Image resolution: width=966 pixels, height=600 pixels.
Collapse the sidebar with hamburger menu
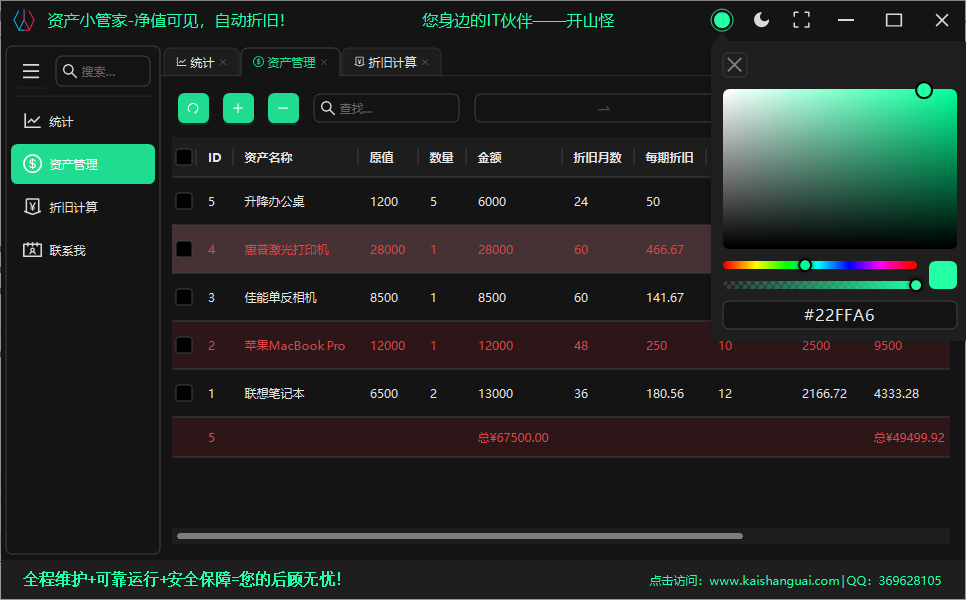(x=31, y=71)
